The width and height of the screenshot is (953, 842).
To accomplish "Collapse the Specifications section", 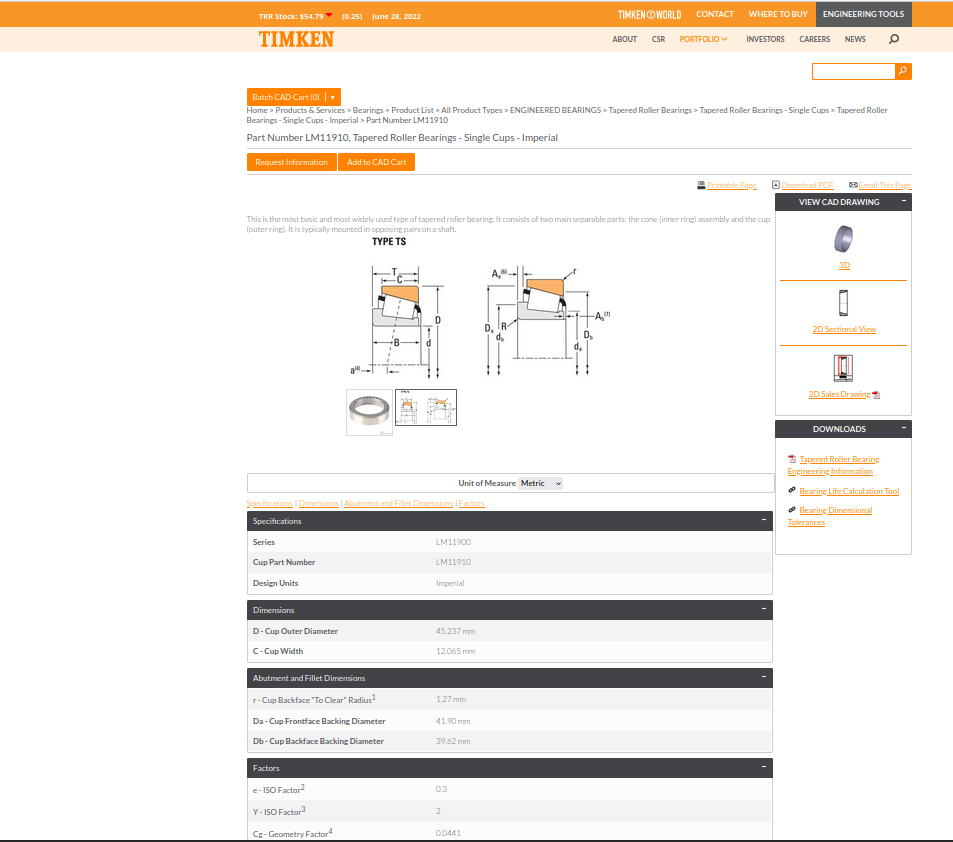I will [764, 520].
